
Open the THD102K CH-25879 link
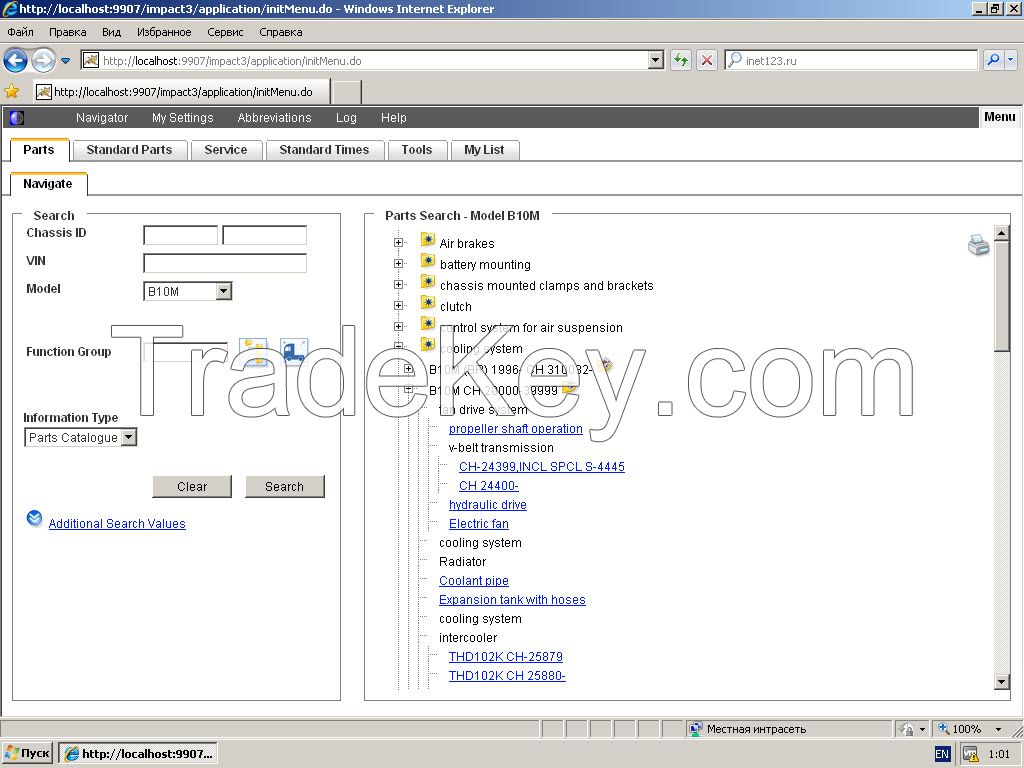coord(505,656)
